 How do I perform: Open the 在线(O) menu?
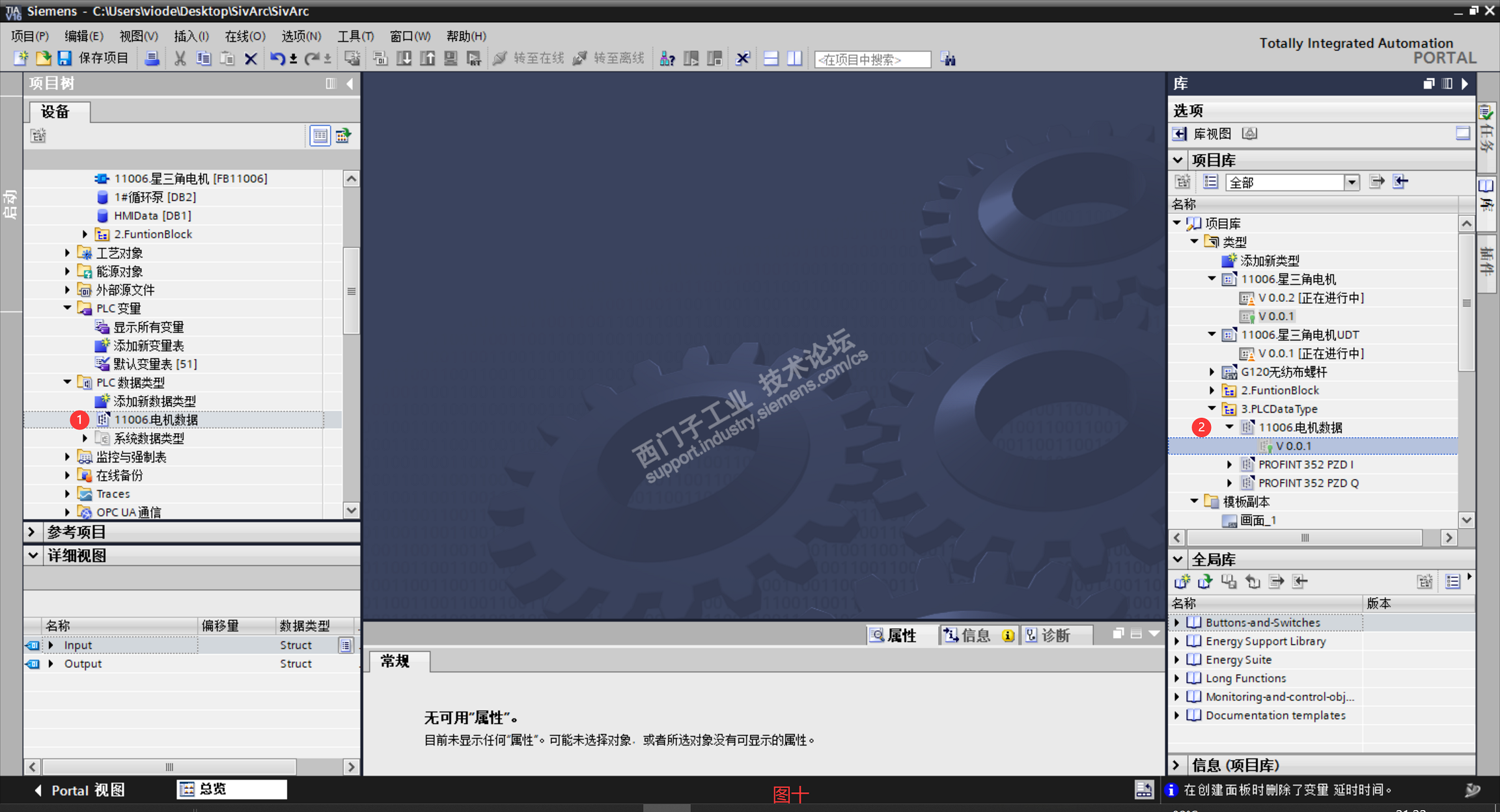point(245,36)
